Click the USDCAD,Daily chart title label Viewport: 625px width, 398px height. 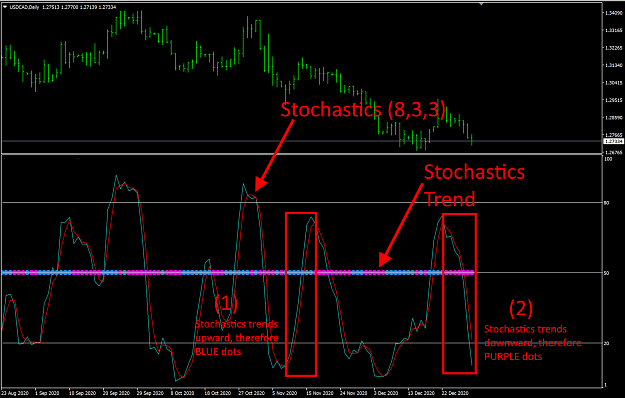pyautogui.click(x=24, y=7)
